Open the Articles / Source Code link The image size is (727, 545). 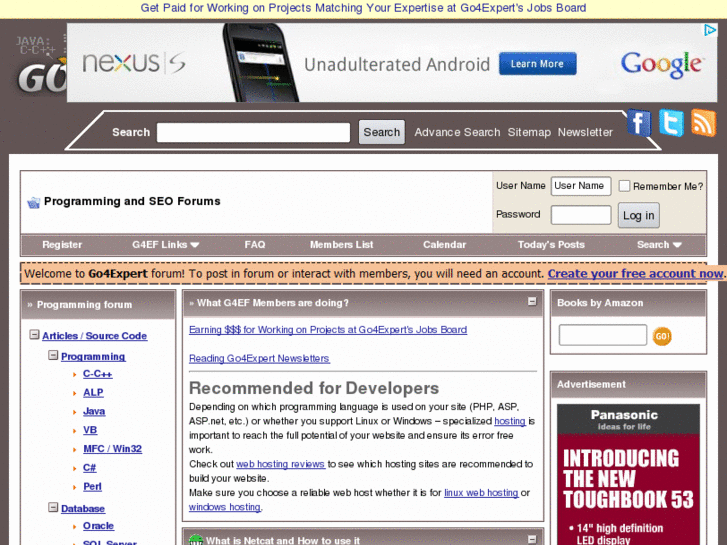pyautogui.click(x=95, y=336)
